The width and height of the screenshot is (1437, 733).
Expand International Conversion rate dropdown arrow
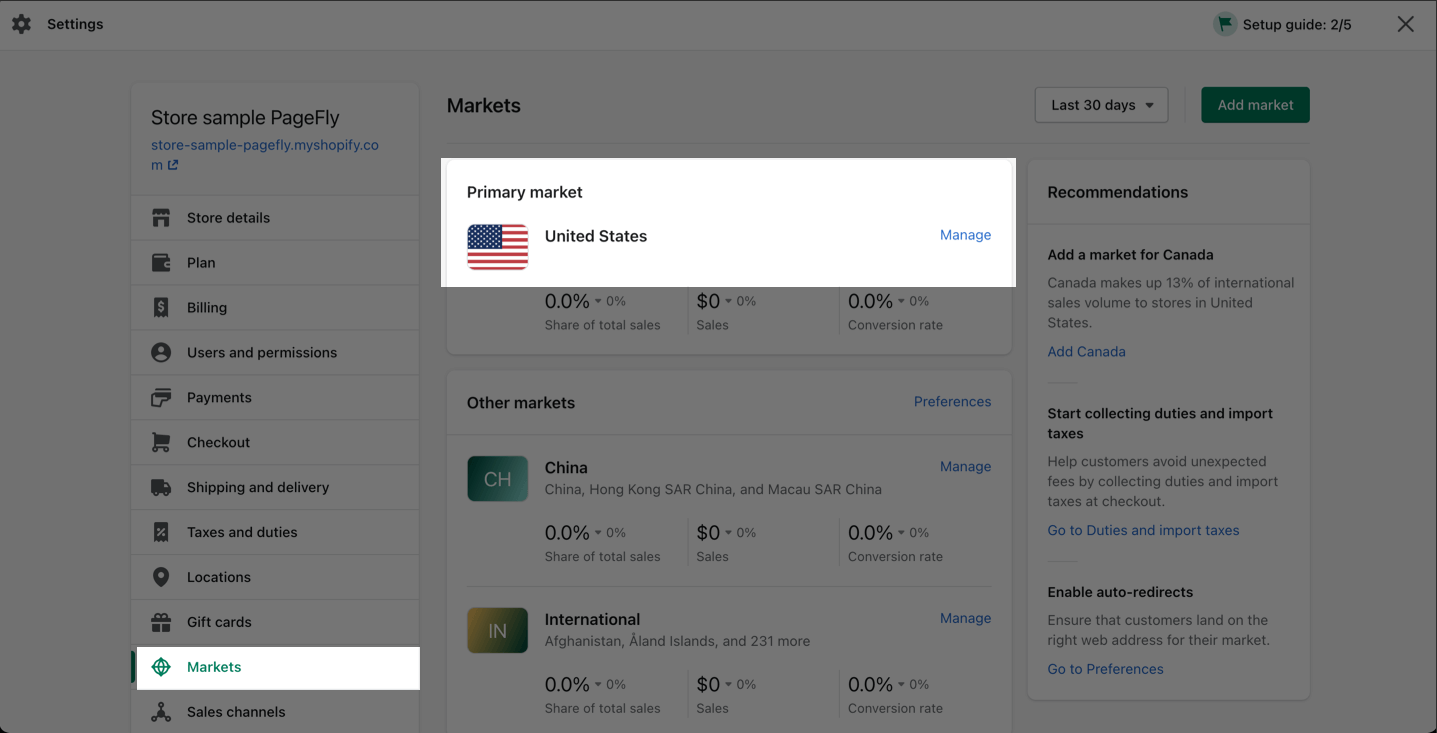click(902, 685)
